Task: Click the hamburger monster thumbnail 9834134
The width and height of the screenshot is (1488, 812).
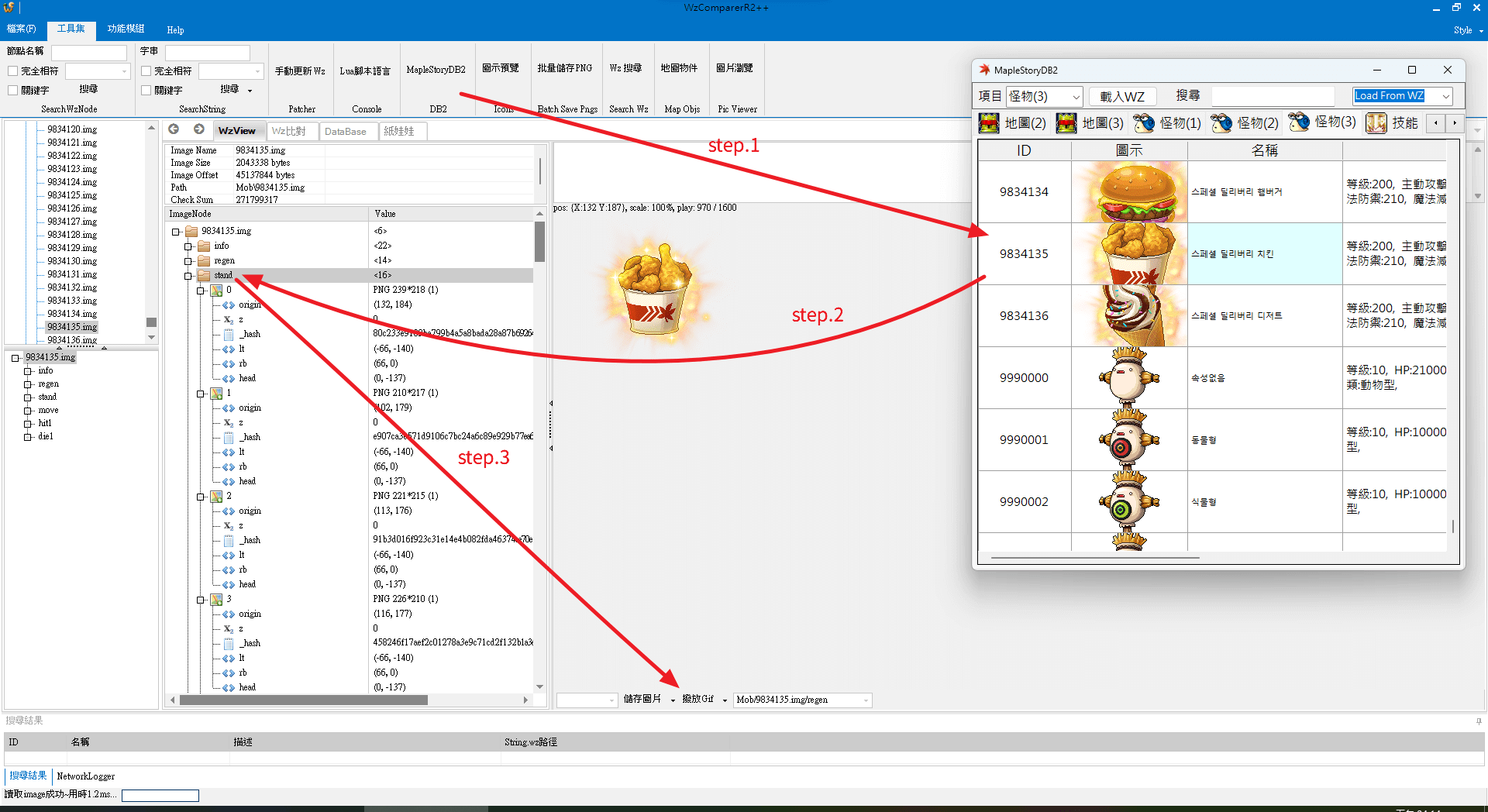Action: pos(1129,192)
